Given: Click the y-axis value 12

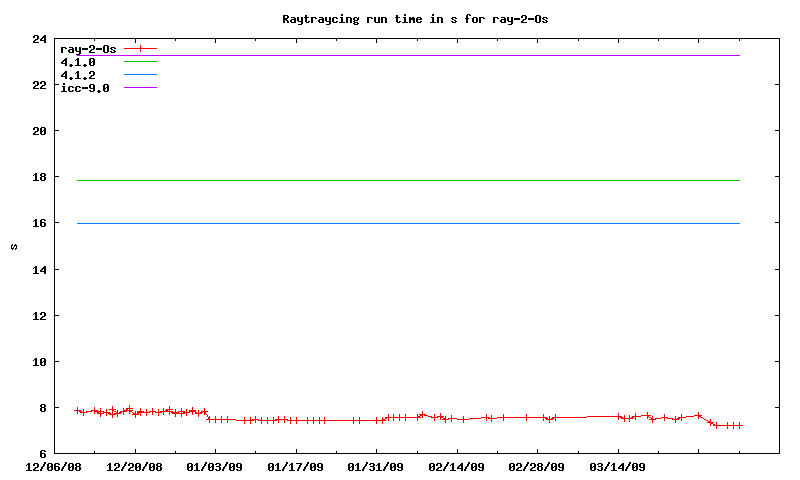Looking at the screenshot, I should [x=39, y=316].
